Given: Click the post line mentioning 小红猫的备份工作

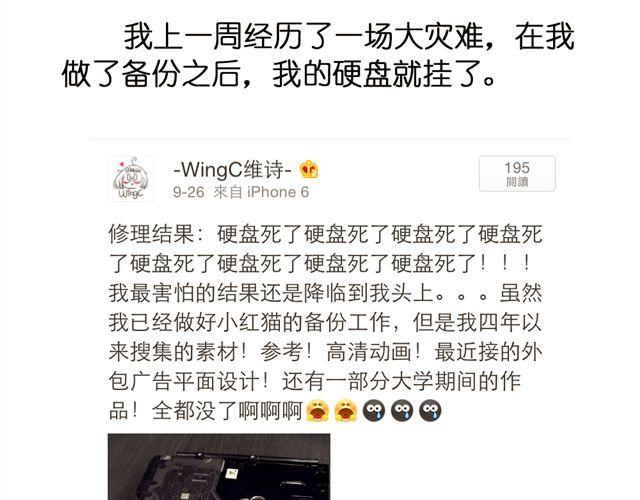Looking at the screenshot, I should click(x=325, y=322).
